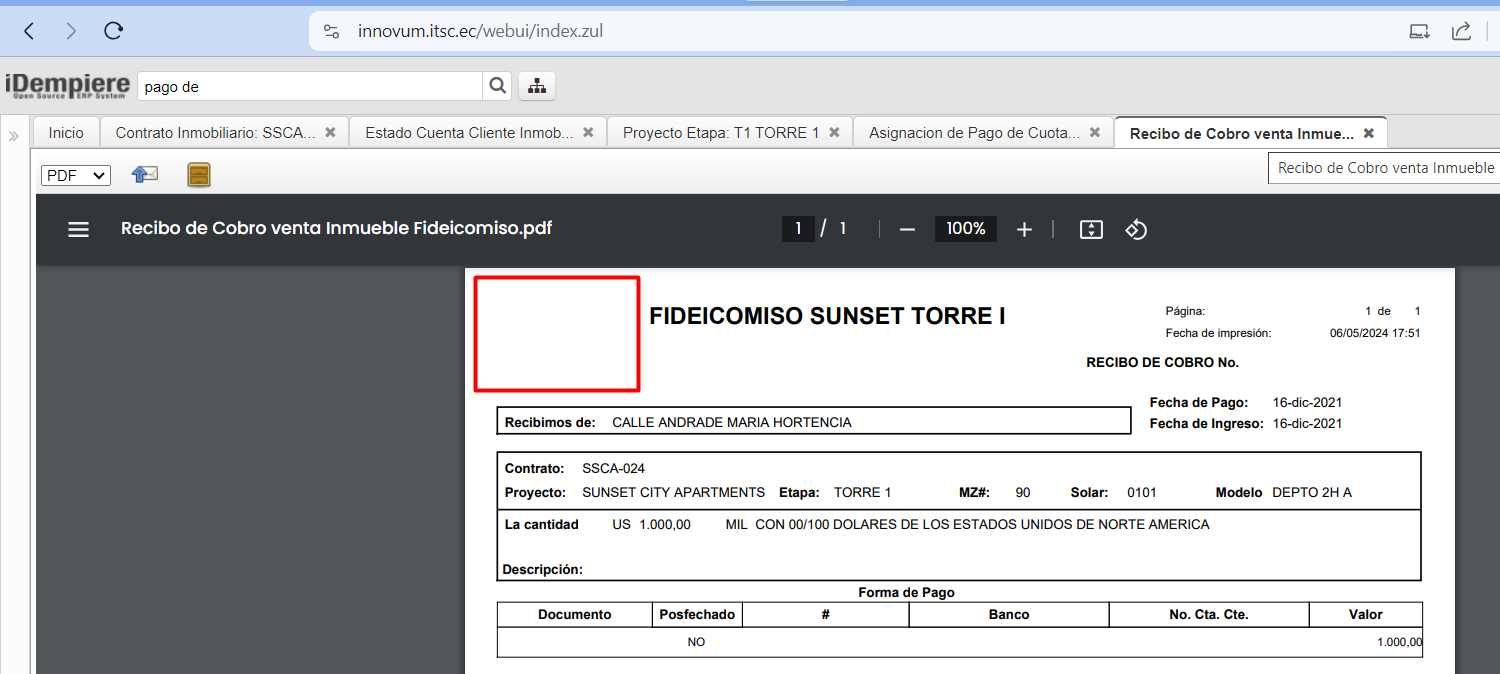Click the archive report icon
The width and height of the screenshot is (1500, 674).
point(199,175)
